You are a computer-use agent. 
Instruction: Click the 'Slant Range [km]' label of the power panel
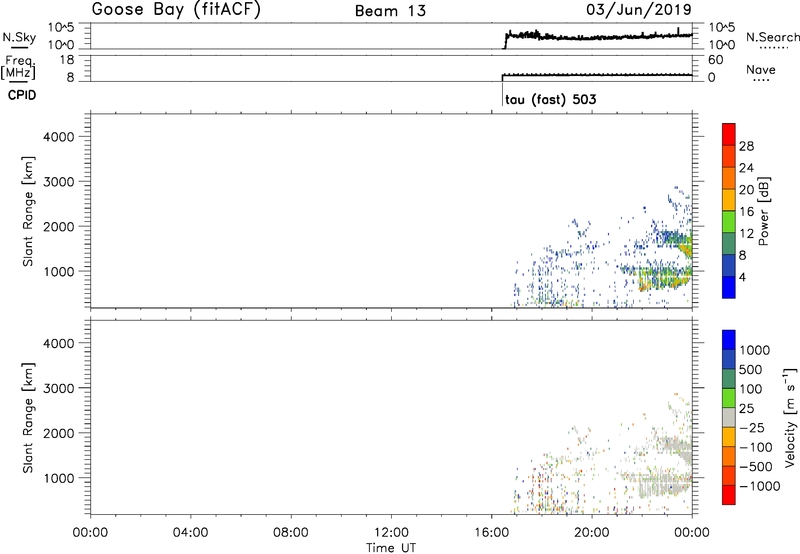point(28,211)
